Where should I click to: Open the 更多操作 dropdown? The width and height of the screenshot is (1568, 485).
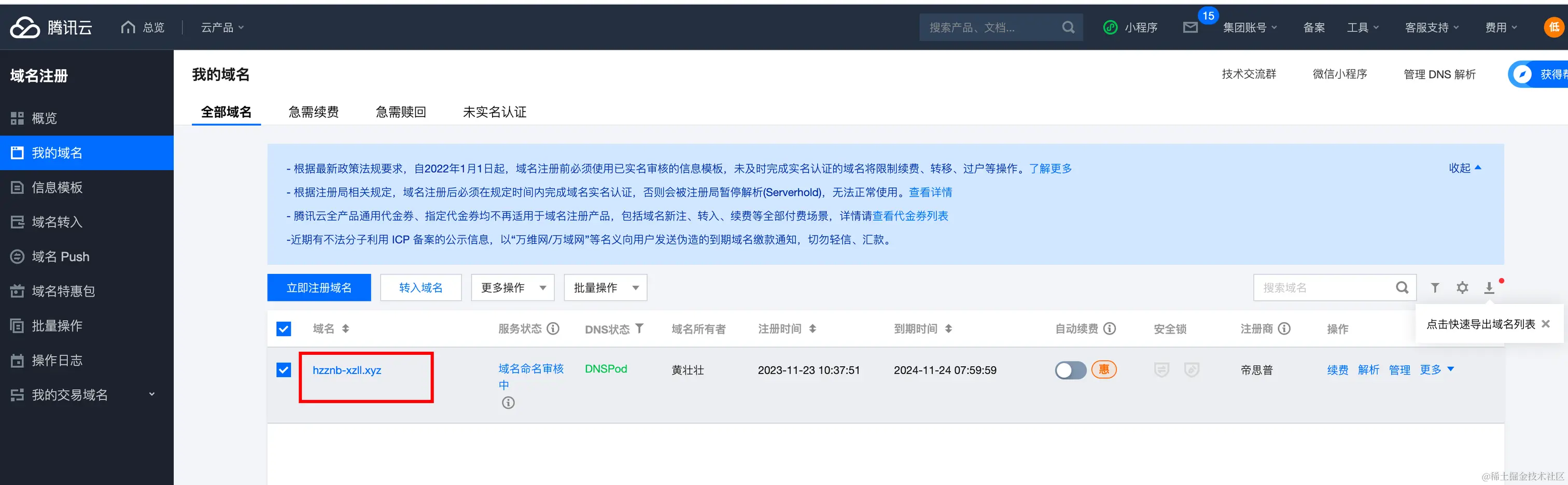(x=512, y=287)
